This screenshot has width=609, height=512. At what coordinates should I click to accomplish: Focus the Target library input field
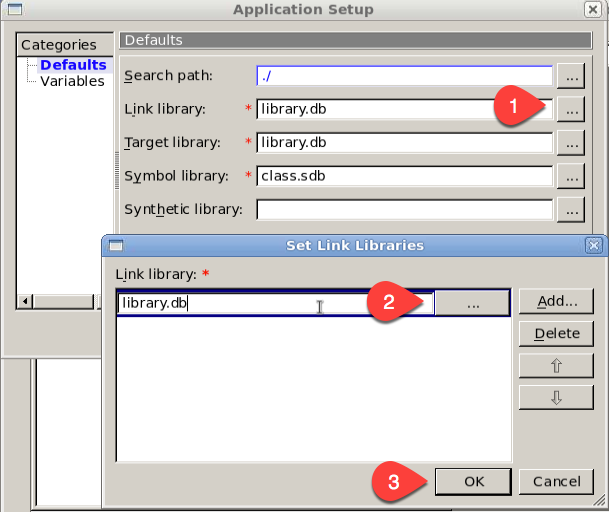[404, 143]
